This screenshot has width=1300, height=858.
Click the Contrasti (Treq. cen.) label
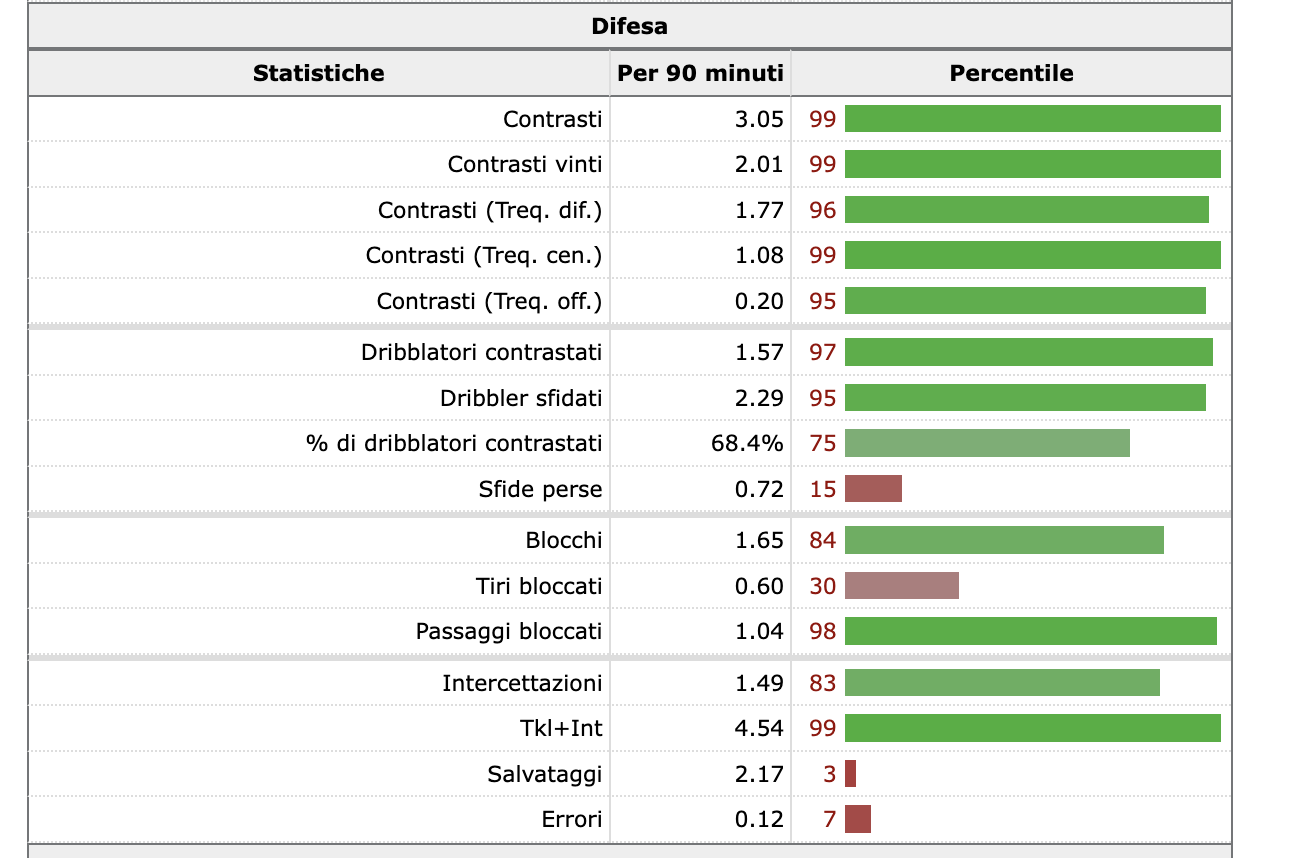pyautogui.click(x=484, y=255)
